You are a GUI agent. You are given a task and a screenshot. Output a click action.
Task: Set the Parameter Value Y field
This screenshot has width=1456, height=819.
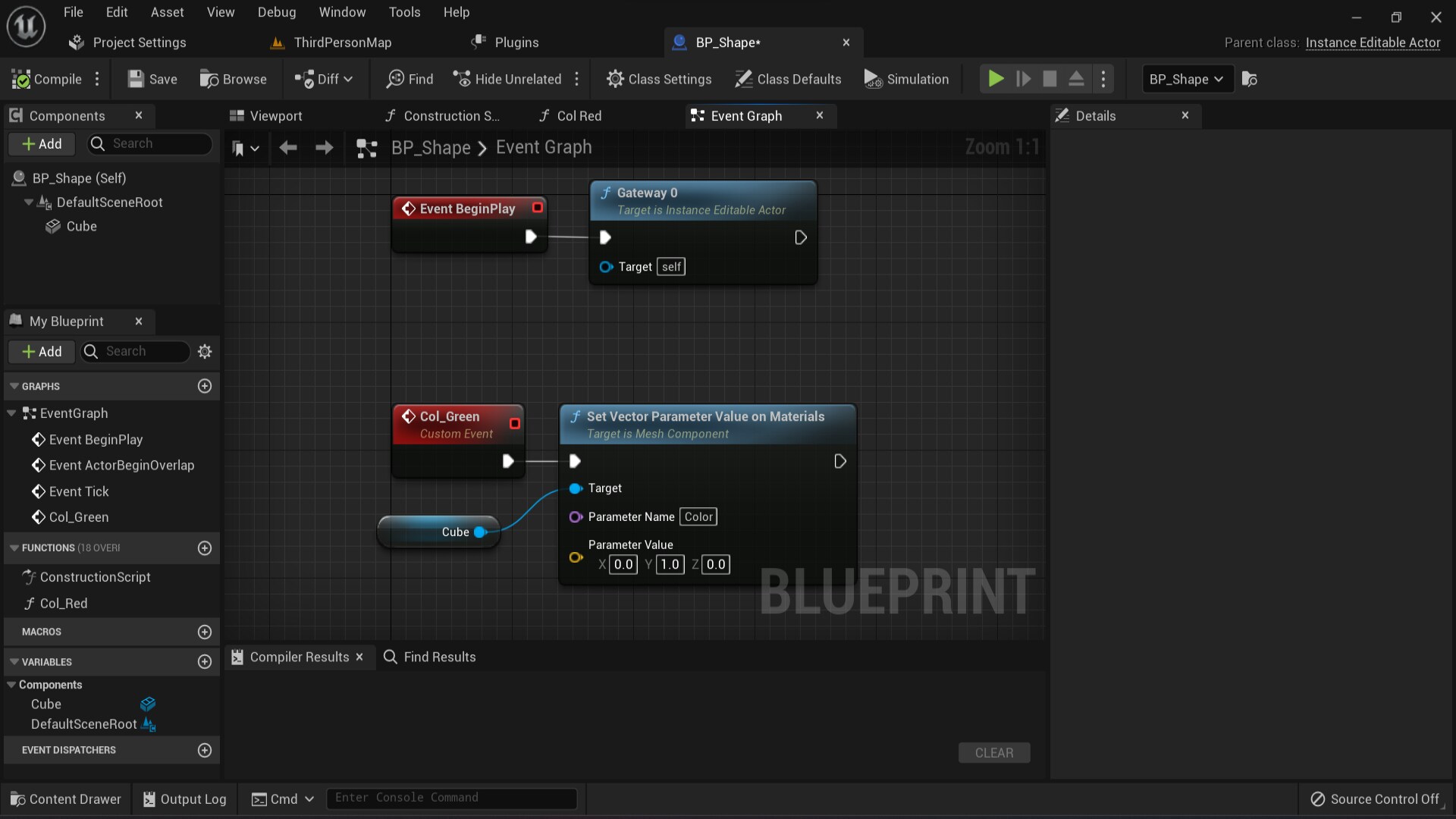[x=668, y=564]
